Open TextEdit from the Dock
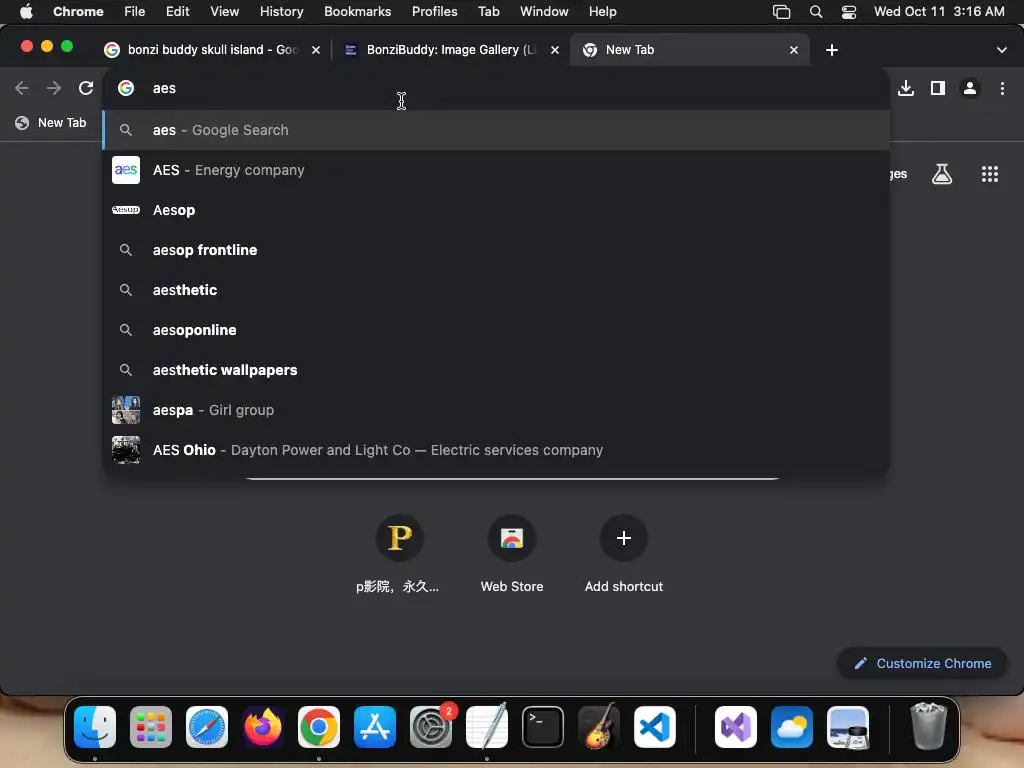 487,727
